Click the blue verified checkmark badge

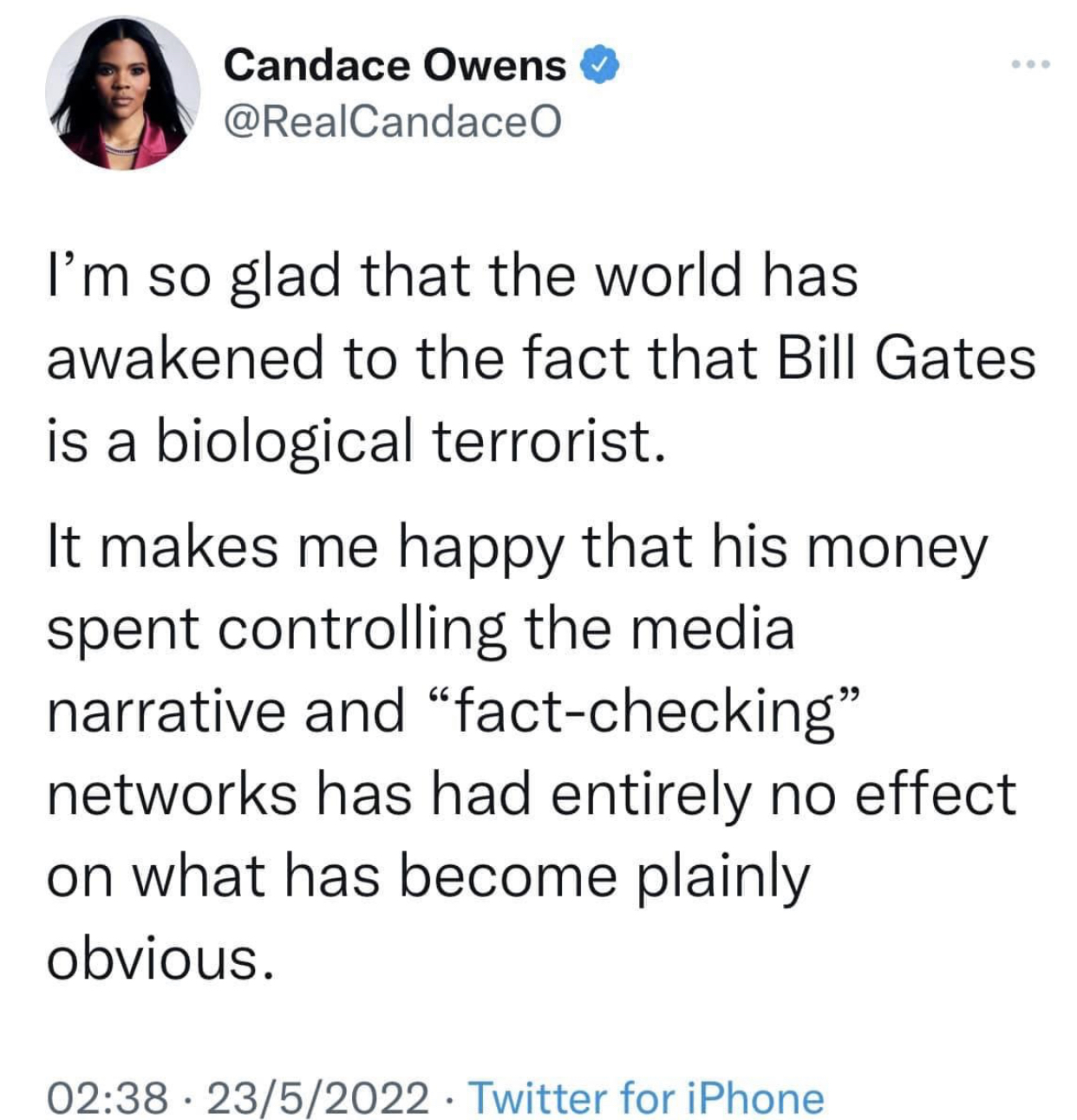click(x=600, y=65)
